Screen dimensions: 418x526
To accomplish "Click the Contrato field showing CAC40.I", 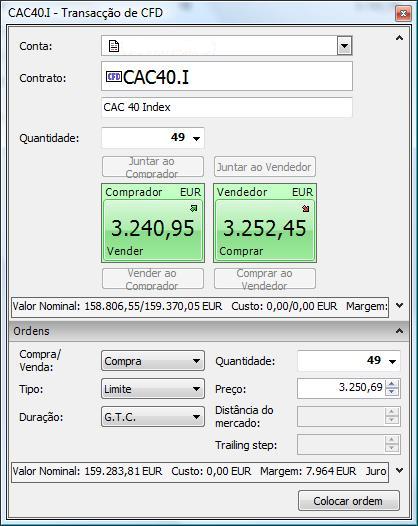I will point(227,76).
